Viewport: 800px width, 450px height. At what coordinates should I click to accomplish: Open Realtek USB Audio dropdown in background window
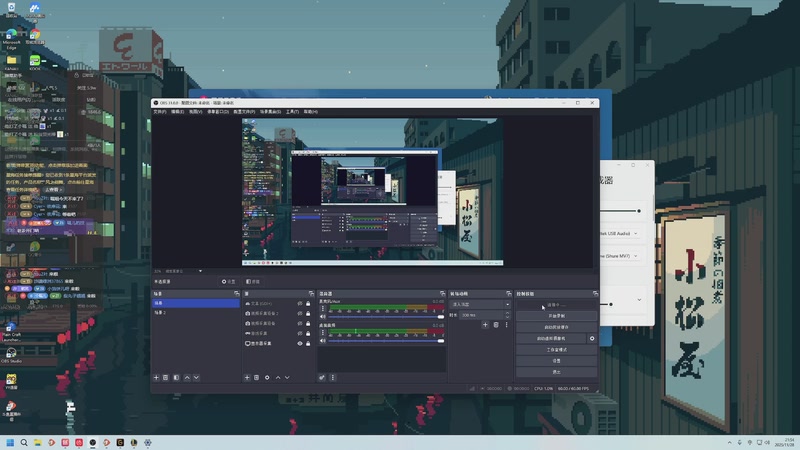[620, 233]
